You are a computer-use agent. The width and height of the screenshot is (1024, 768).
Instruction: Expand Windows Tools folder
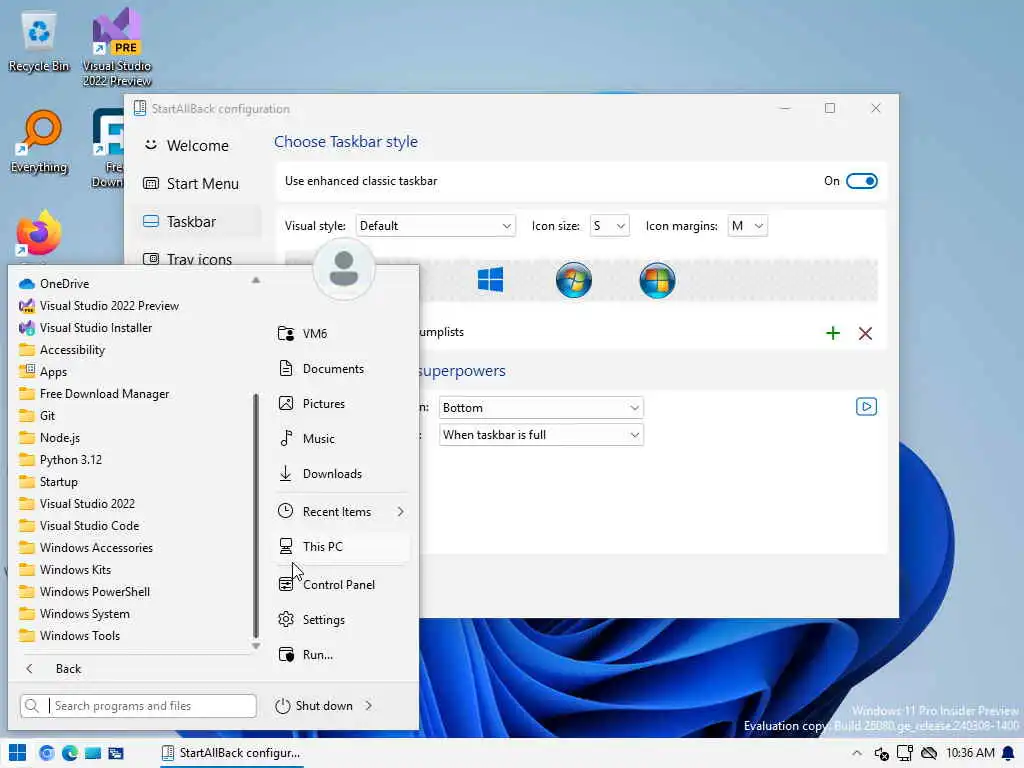pyautogui.click(x=70, y=635)
